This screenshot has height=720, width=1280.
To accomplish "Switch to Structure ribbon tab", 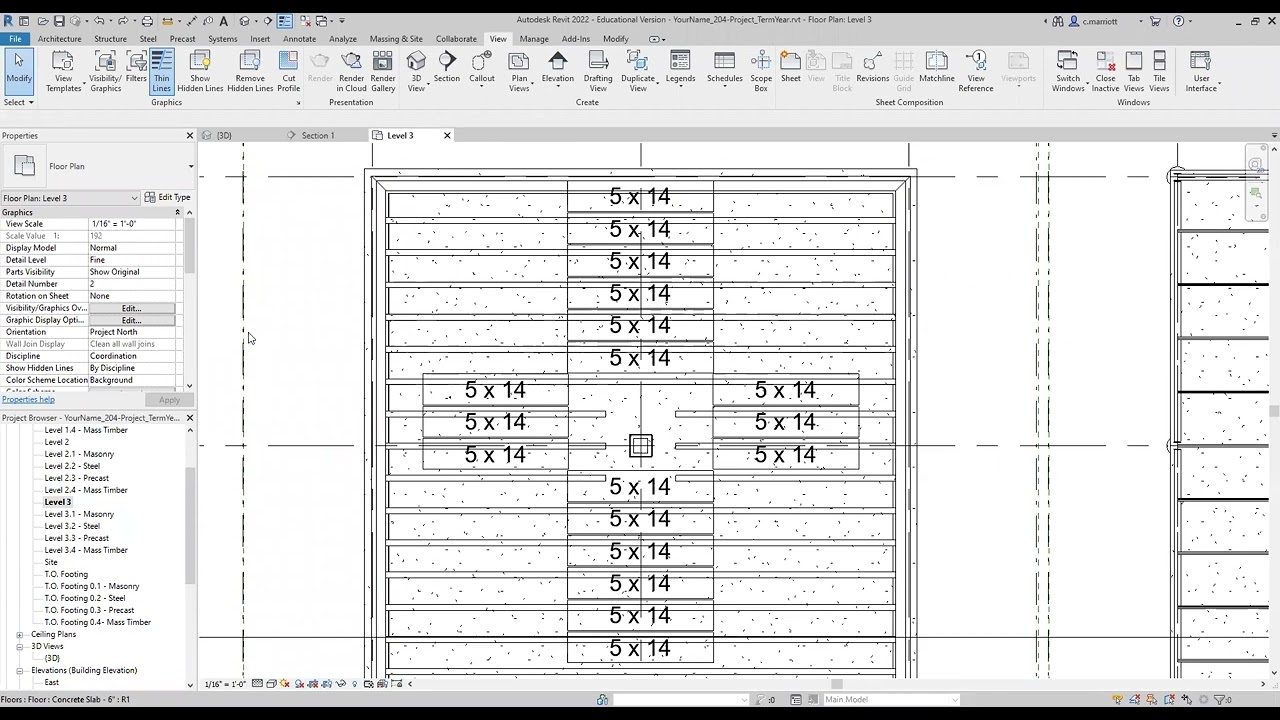I will pos(110,39).
